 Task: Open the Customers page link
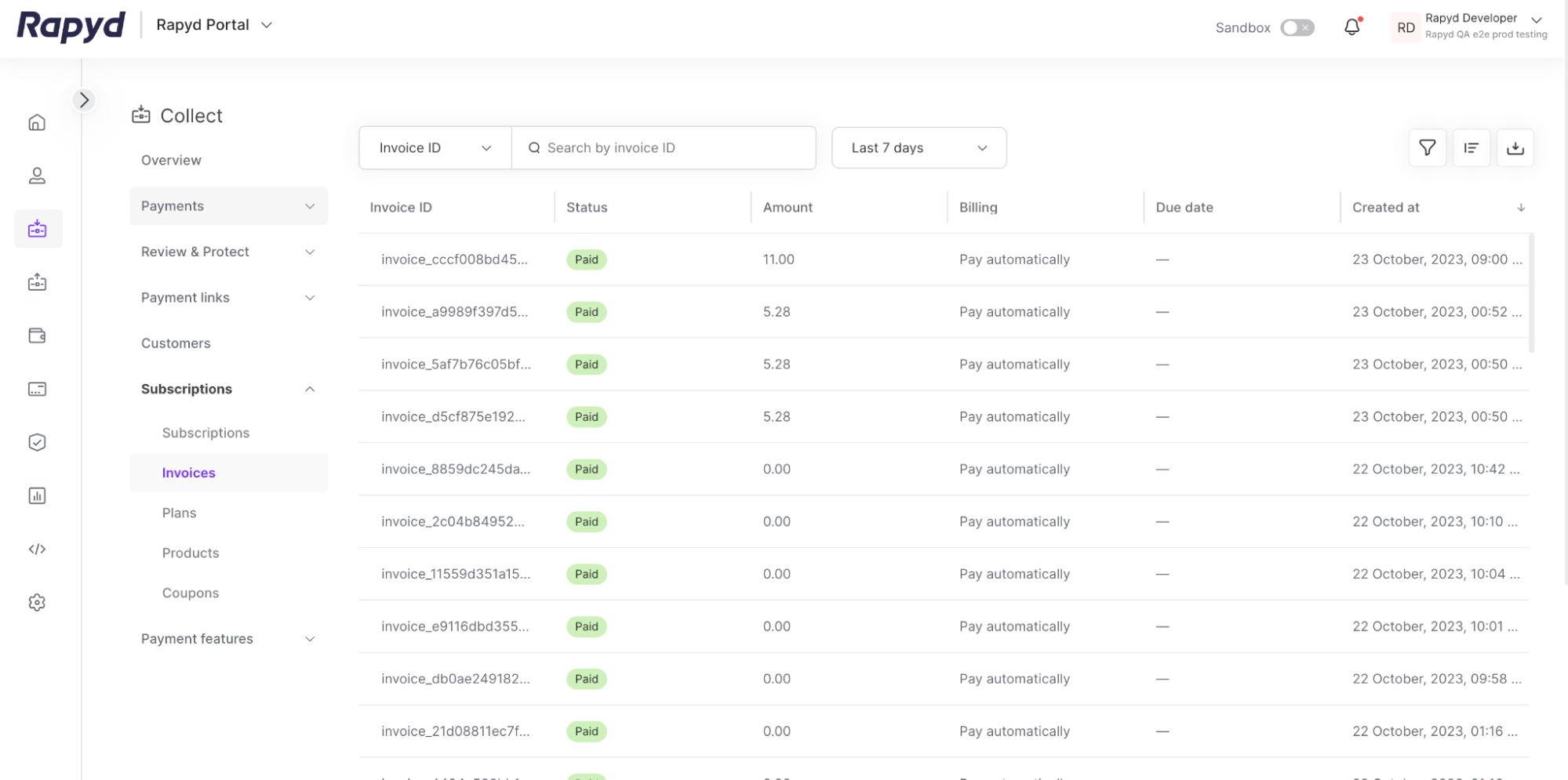click(176, 343)
